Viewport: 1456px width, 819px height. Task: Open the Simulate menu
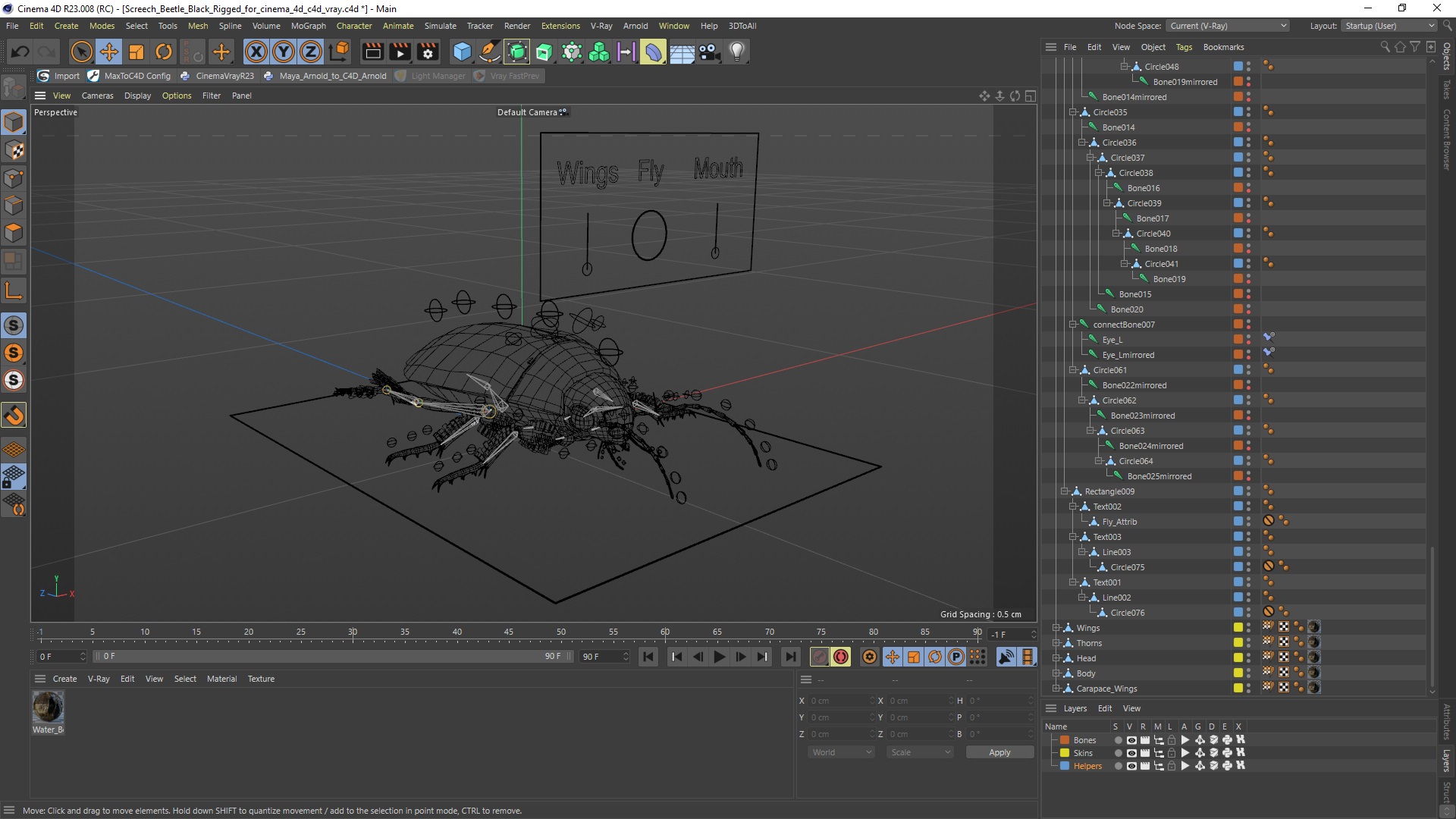click(x=440, y=26)
